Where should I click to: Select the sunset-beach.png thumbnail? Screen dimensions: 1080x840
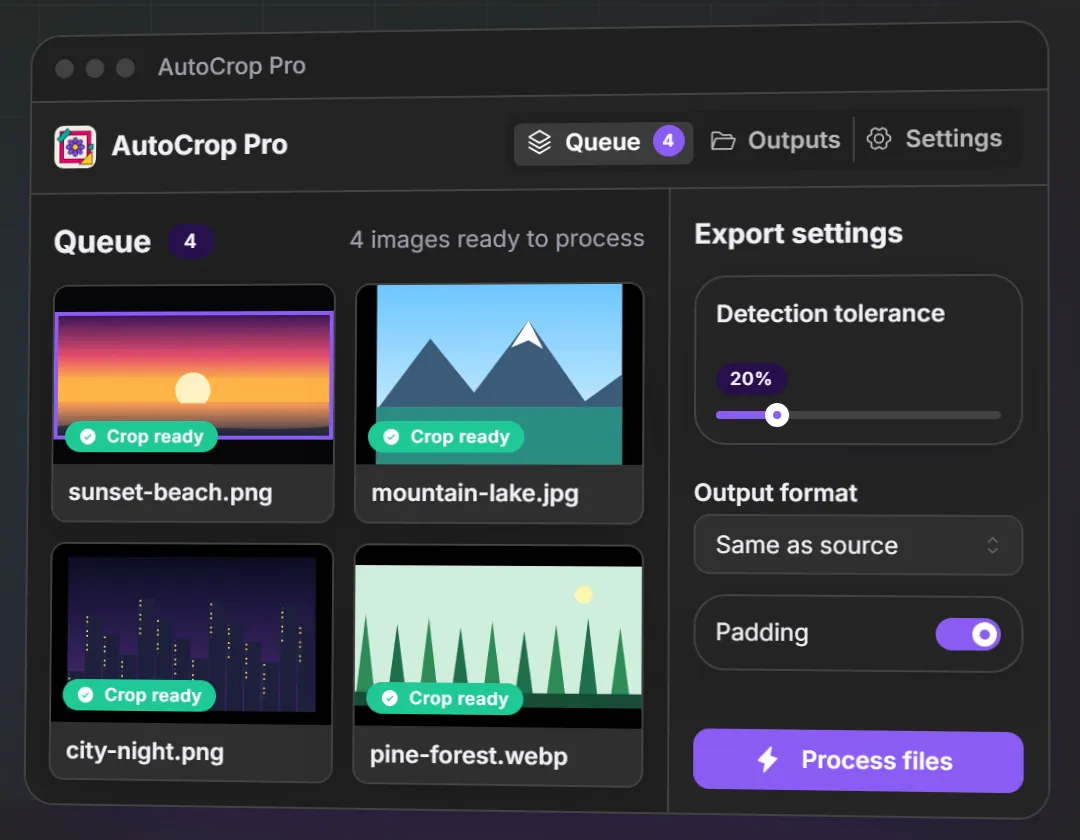(x=194, y=375)
